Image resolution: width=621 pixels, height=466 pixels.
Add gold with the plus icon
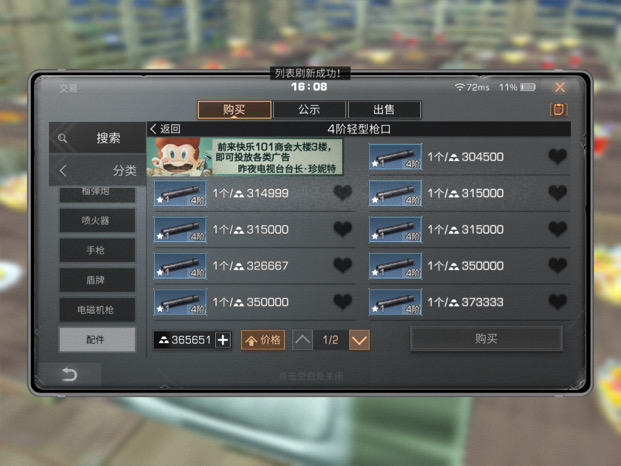point(223,340)
